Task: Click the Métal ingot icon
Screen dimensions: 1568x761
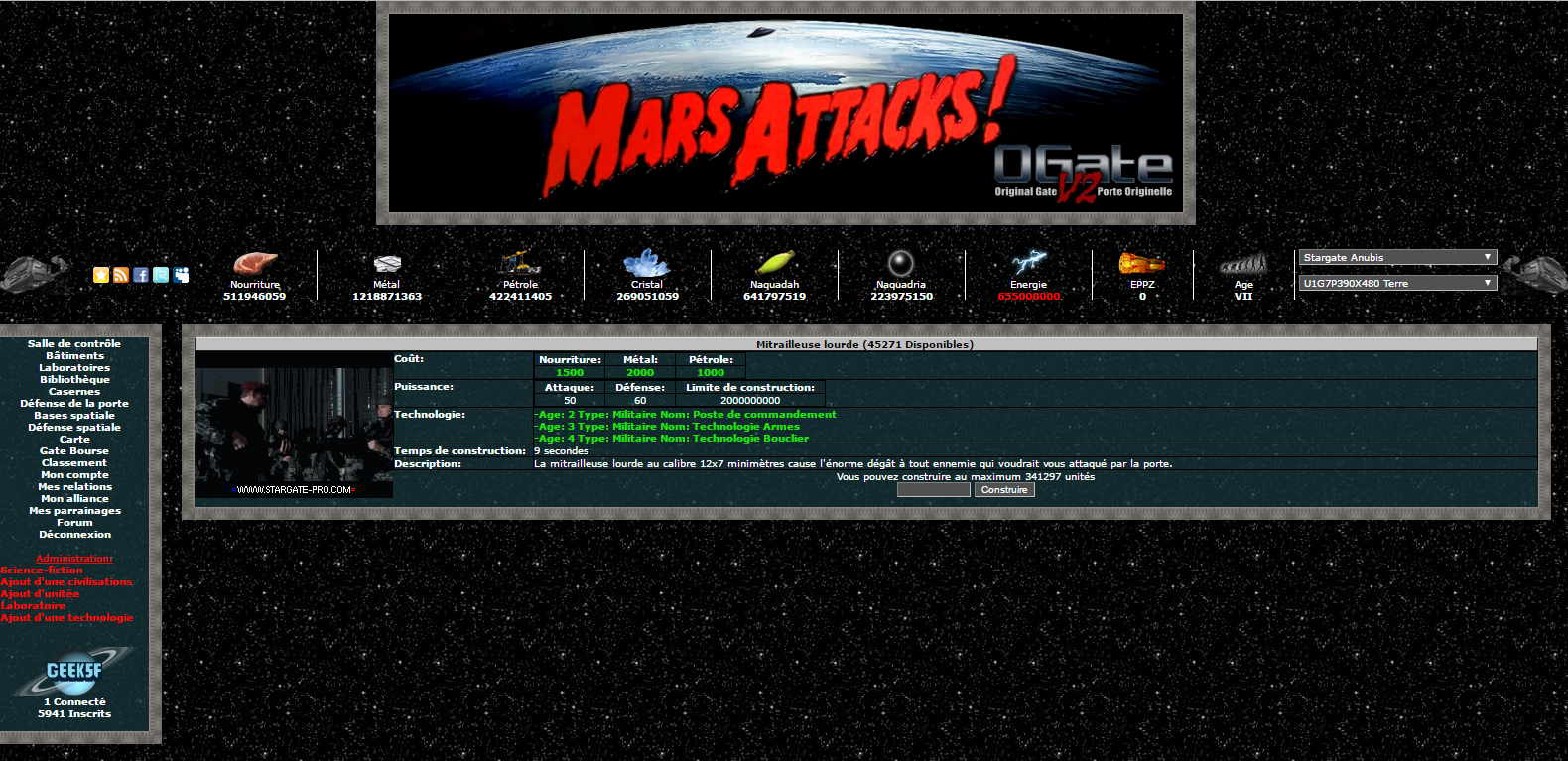Action: (387, 264)
